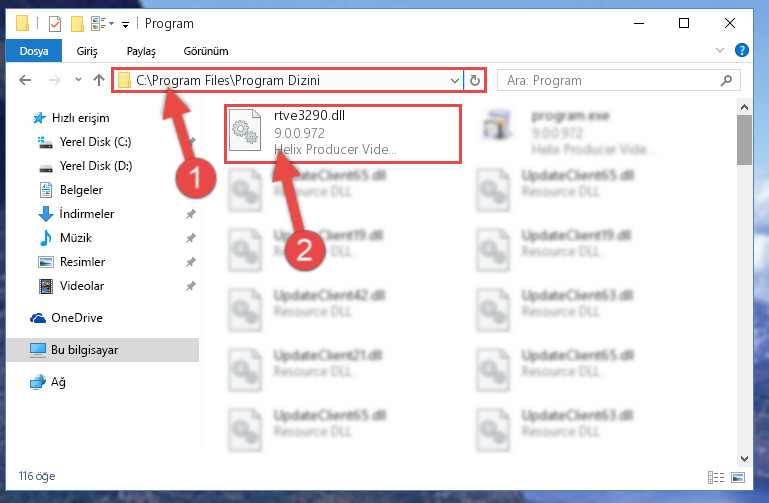Open the Görünüm ribbon tab
The height and width of the screenshot is (503, 769).
click(206, 51)
